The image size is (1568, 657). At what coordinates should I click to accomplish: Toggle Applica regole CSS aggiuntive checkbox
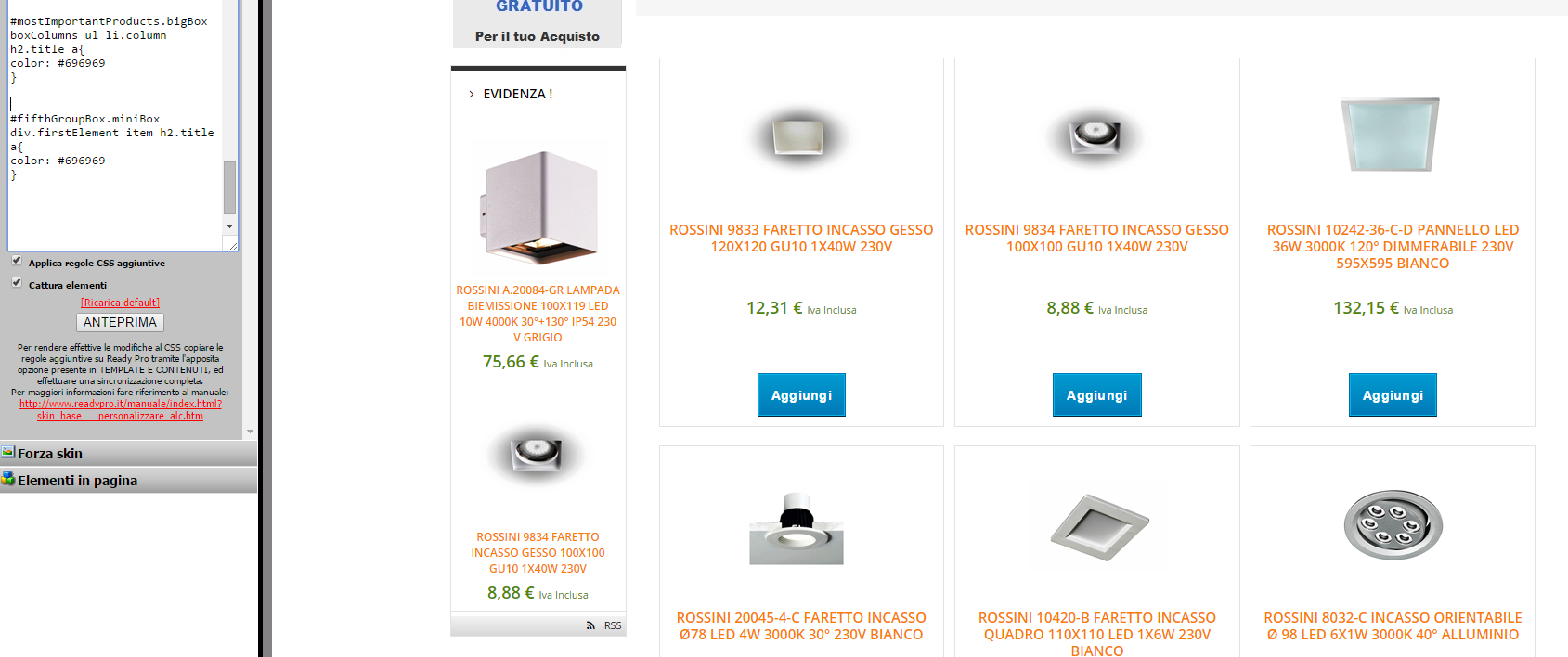tap(17, 261)
